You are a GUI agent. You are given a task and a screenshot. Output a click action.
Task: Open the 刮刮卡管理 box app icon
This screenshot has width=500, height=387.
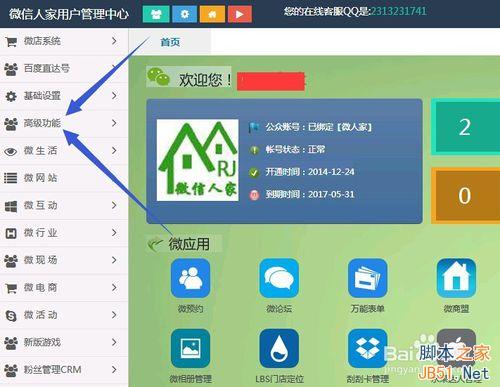click(x=368, y=348)
